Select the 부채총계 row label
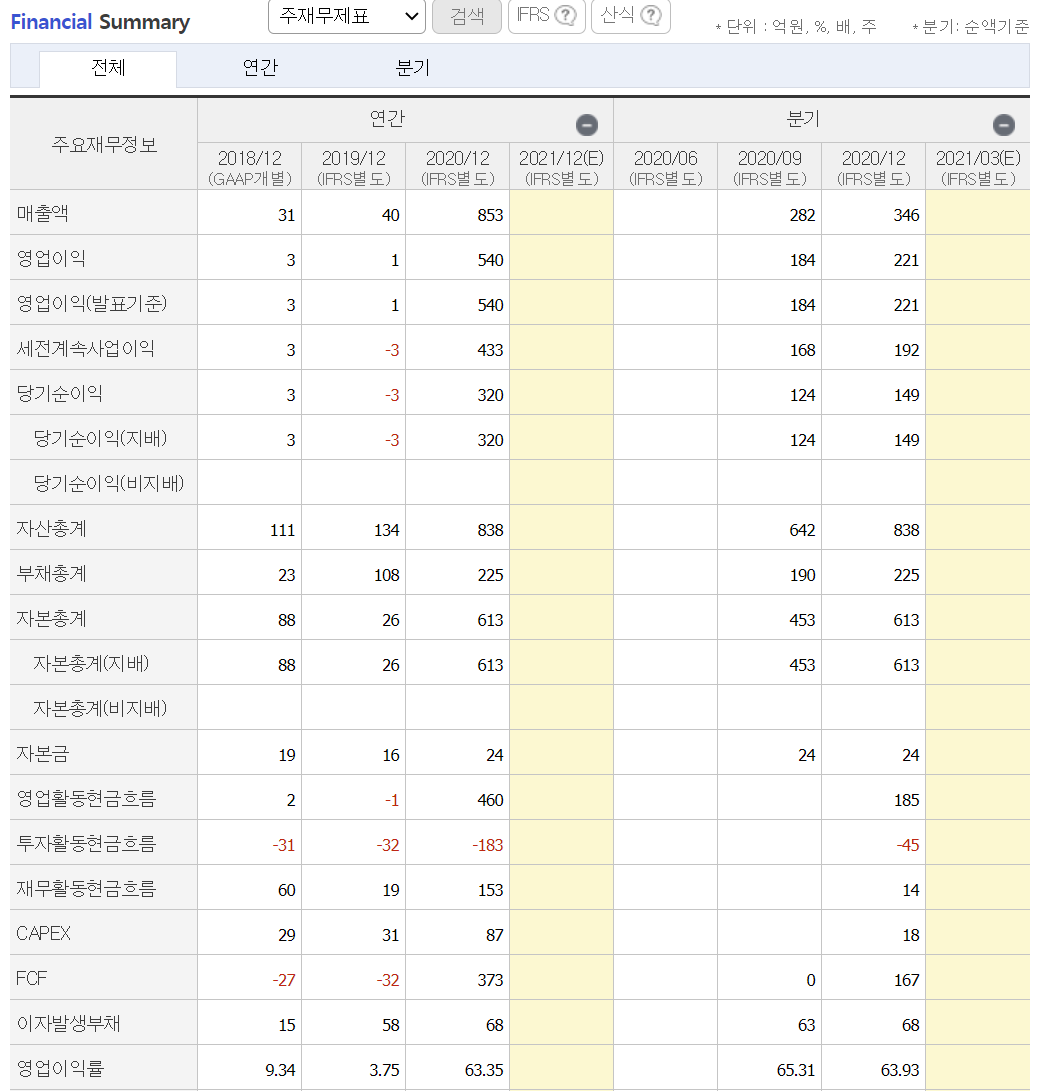1055x1091 pixels. click(x=51, y=574)
